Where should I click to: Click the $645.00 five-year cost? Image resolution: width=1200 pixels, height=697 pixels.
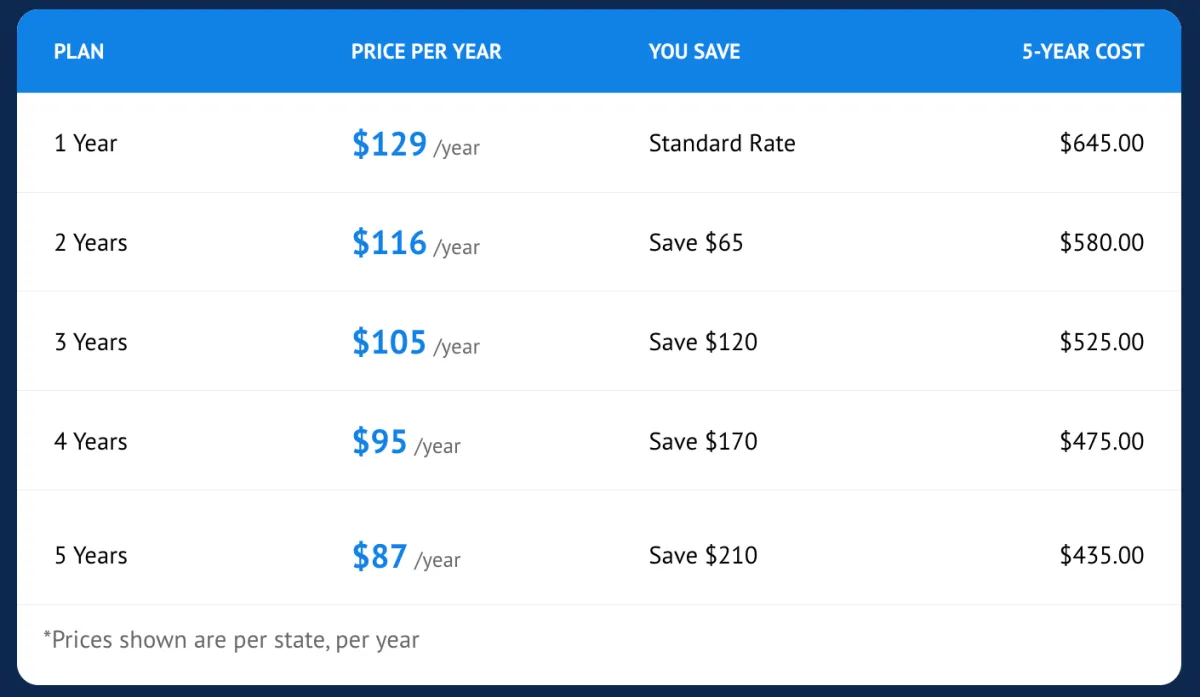[1101, 144]
